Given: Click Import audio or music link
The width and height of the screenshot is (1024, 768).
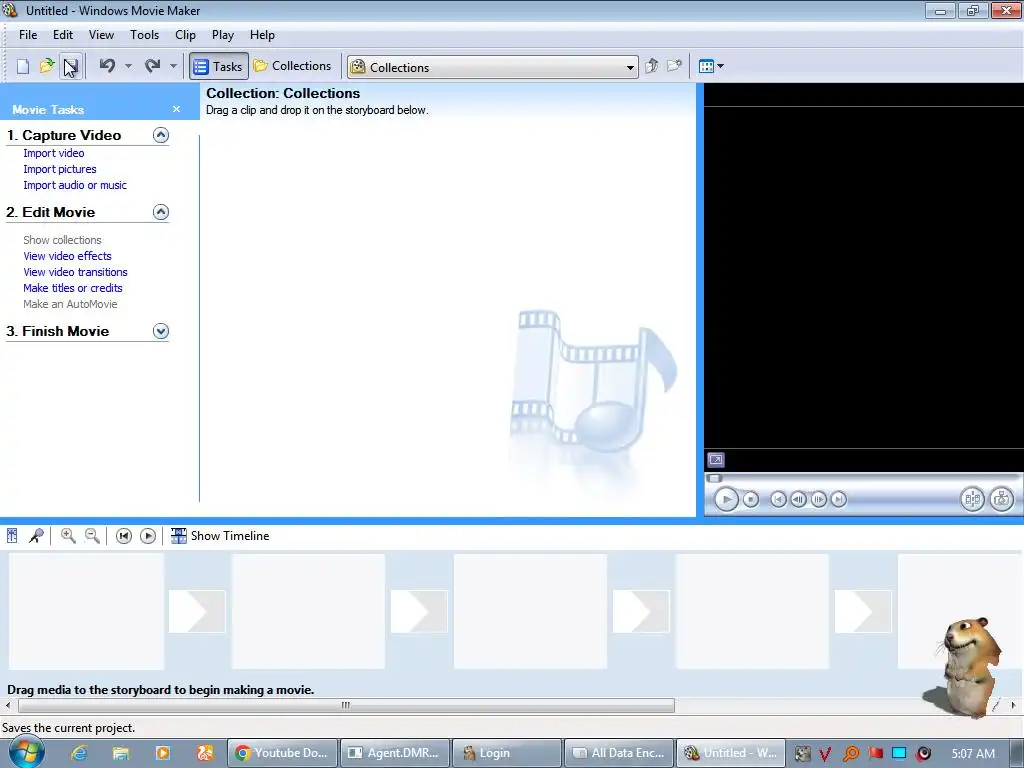Looking at the screenshot, I should pyautogui.click(x=75, y=185).
